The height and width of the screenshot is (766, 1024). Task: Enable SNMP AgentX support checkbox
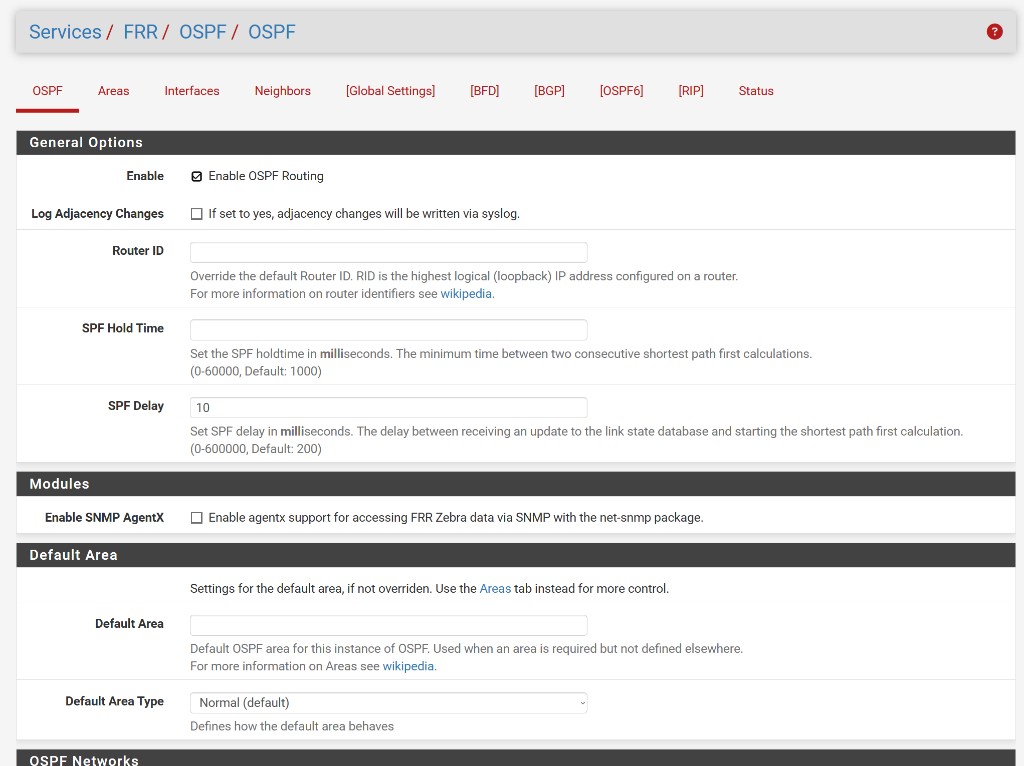pos(197,518)
